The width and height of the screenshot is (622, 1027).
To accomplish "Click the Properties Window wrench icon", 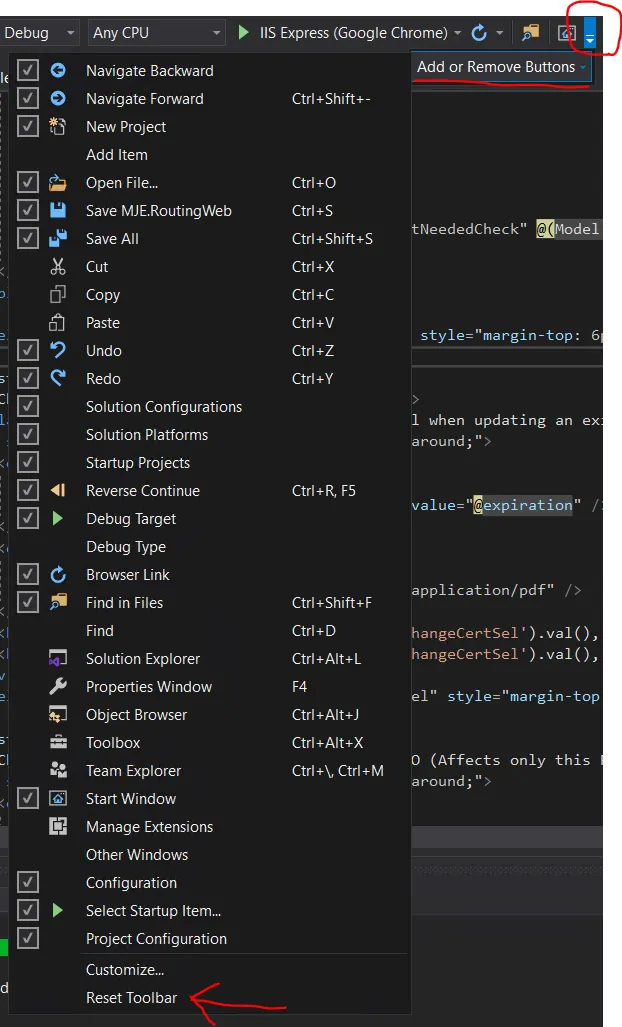I will coord(58,687).
